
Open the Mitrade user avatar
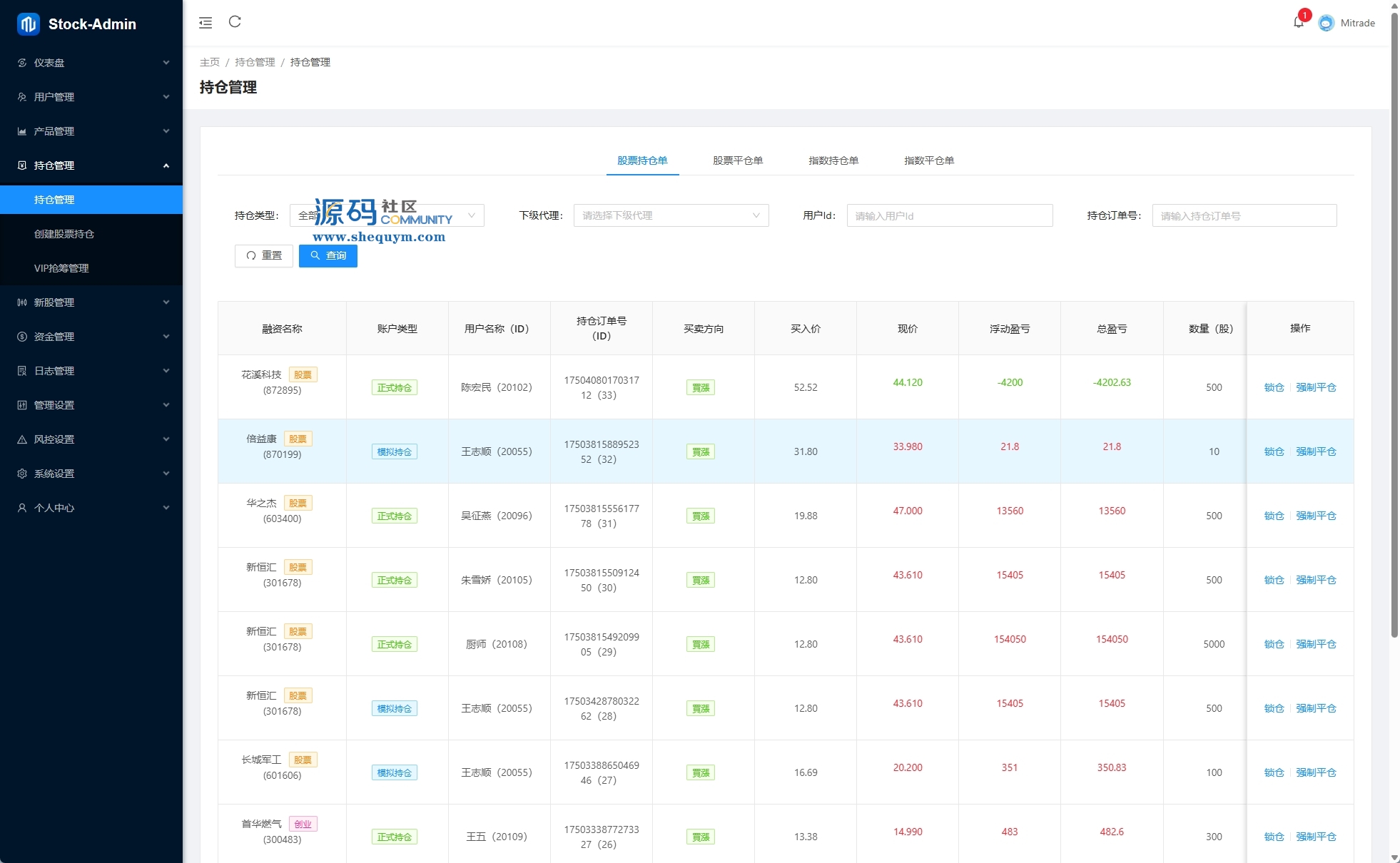(x=1326, y=23)
